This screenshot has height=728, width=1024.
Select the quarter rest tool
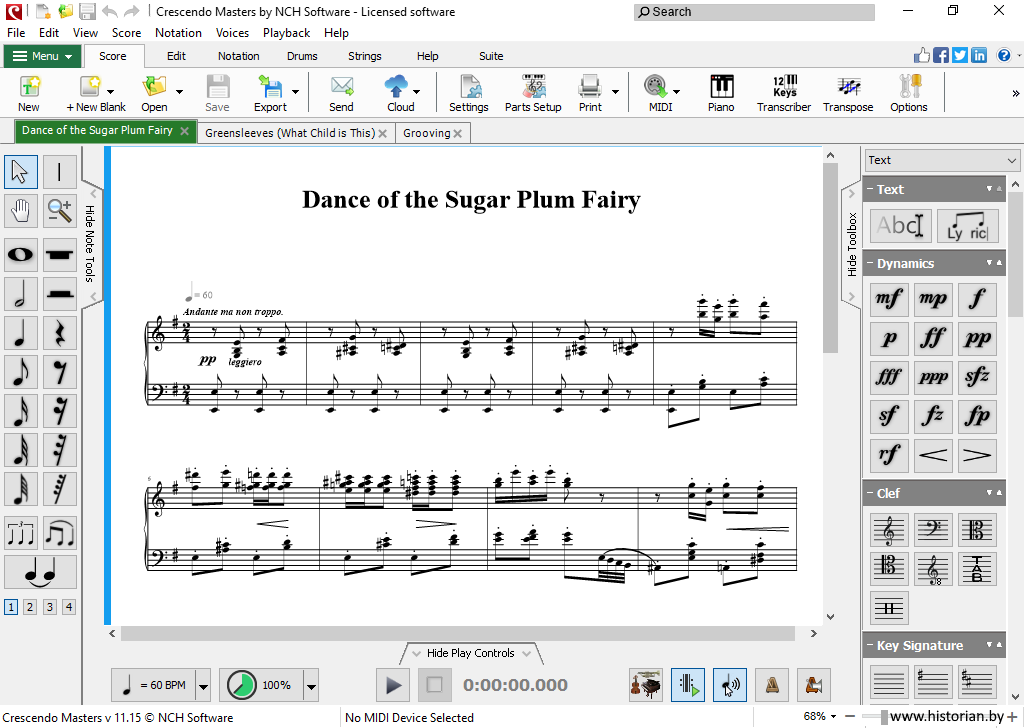click(59, 332)
